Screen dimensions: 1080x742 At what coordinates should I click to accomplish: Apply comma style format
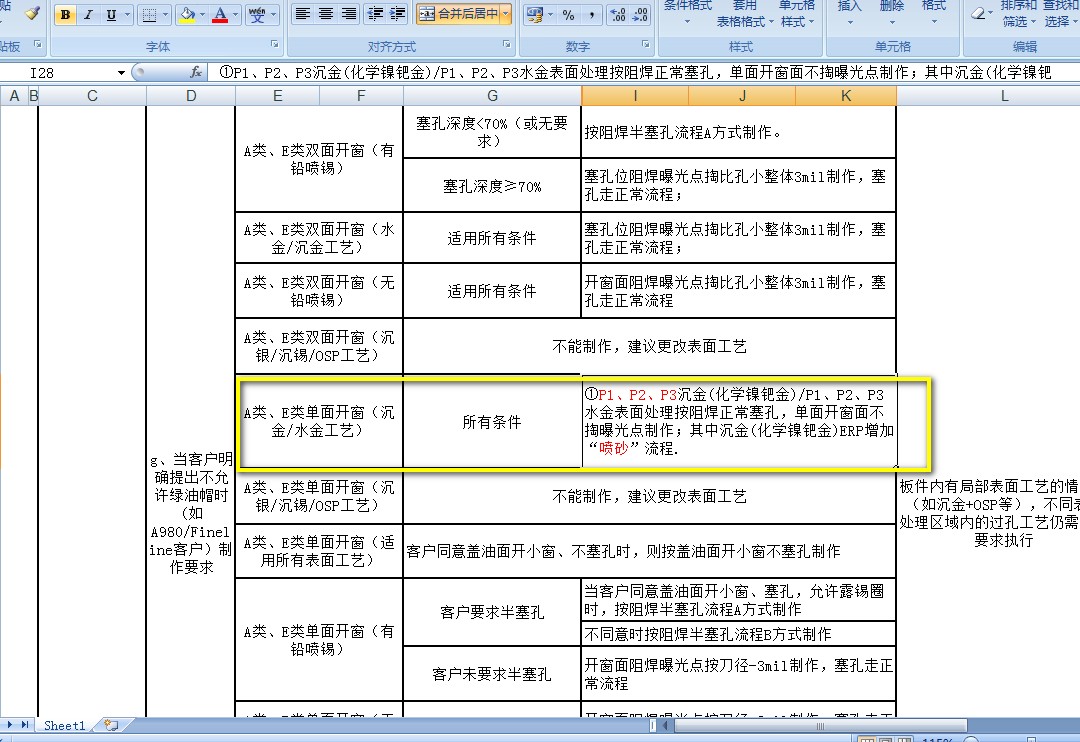tap(591, 14)
